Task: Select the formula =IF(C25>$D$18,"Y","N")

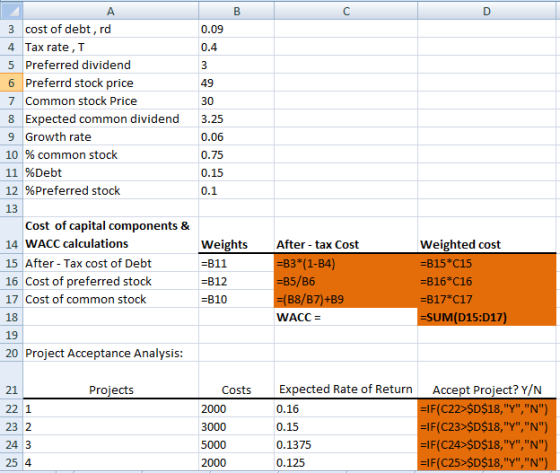Action: pos(487,462)
